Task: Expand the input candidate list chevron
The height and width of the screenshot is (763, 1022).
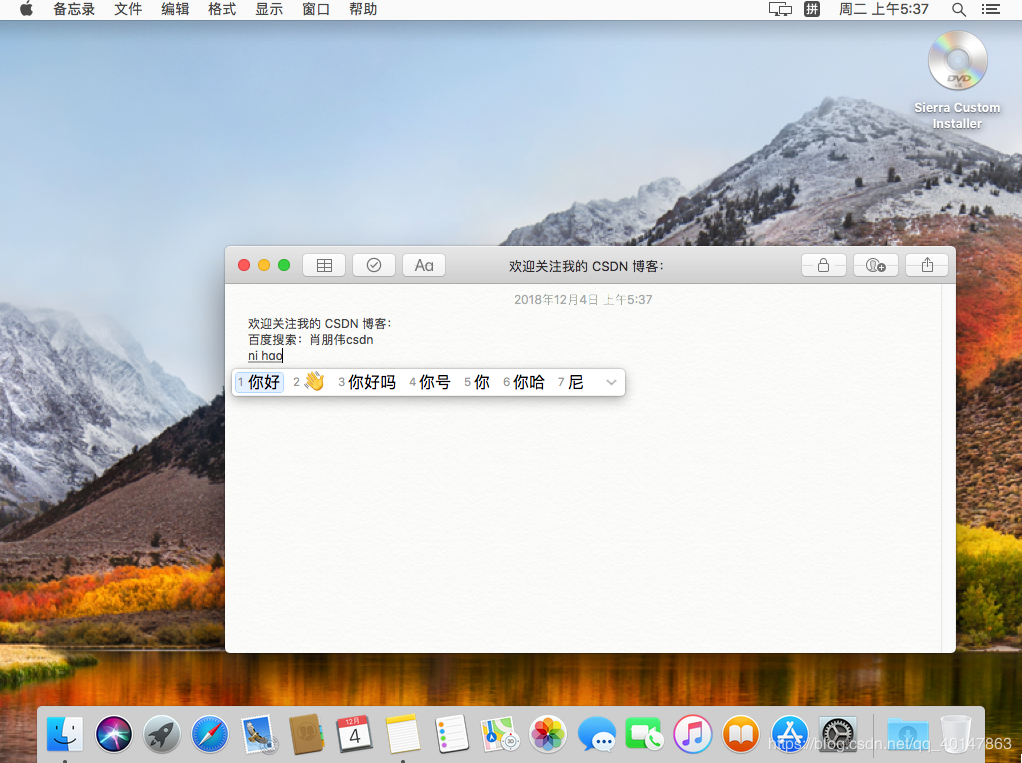Action: (x=611, y=382)
